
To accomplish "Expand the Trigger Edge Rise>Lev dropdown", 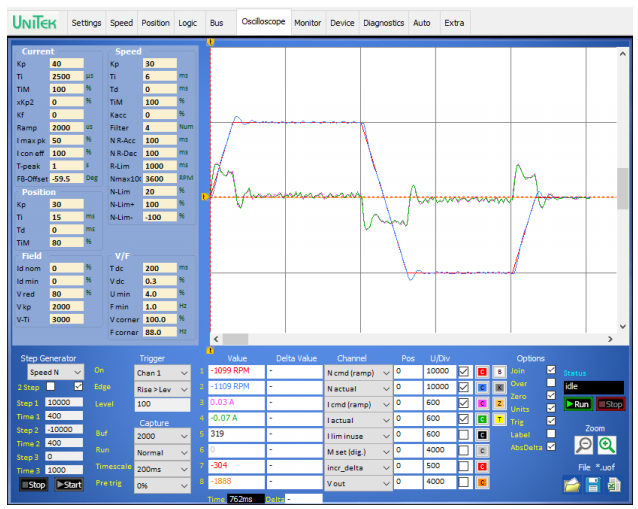I will pos(160,386).
